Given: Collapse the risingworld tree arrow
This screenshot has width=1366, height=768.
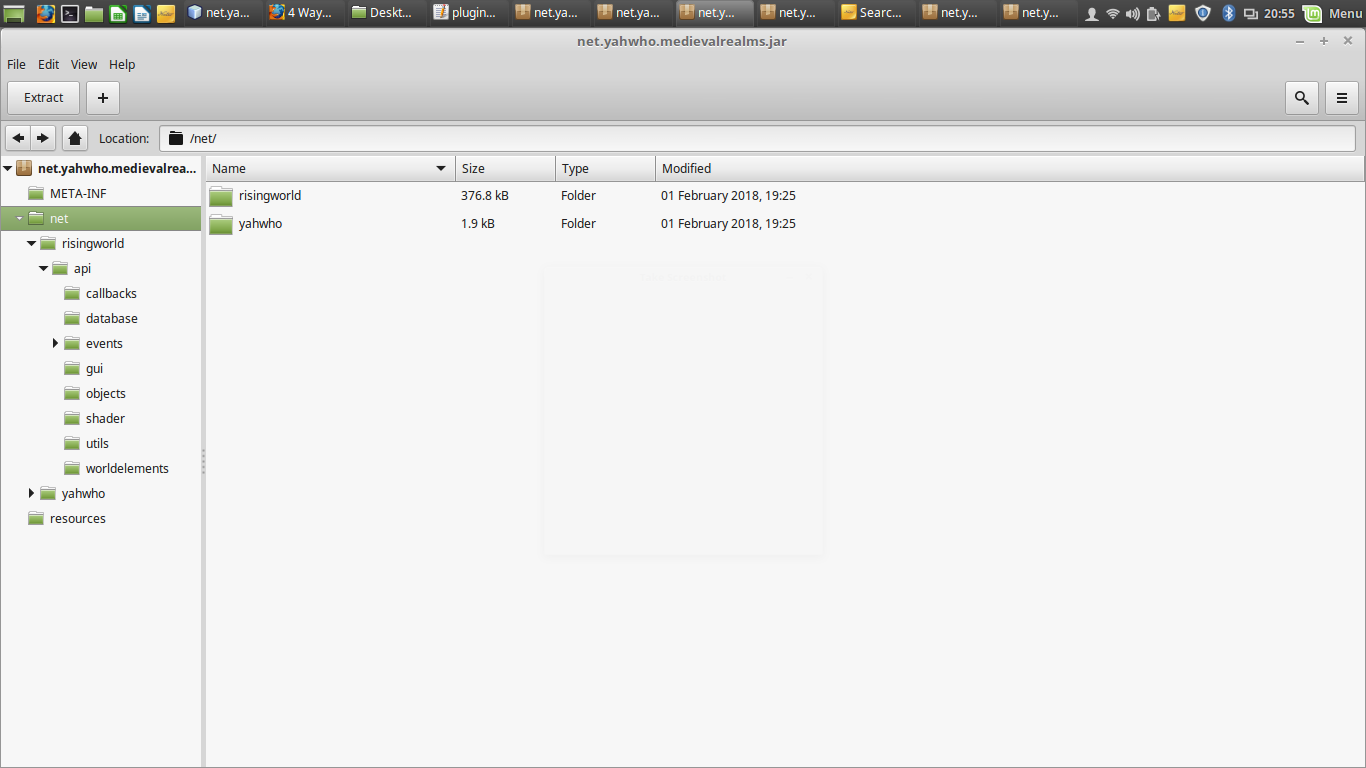Looking at the screenshot, I should tap(32, 243).
